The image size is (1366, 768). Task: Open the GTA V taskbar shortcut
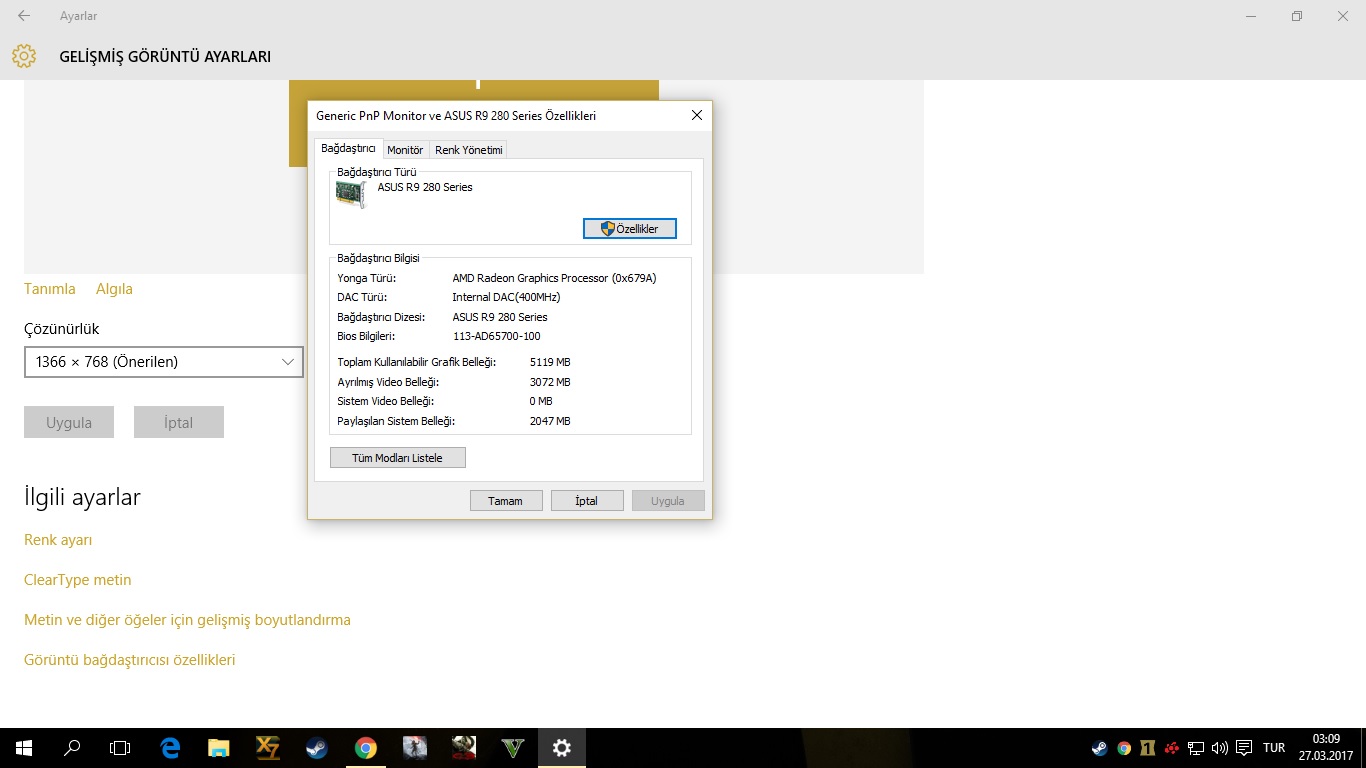513,747
